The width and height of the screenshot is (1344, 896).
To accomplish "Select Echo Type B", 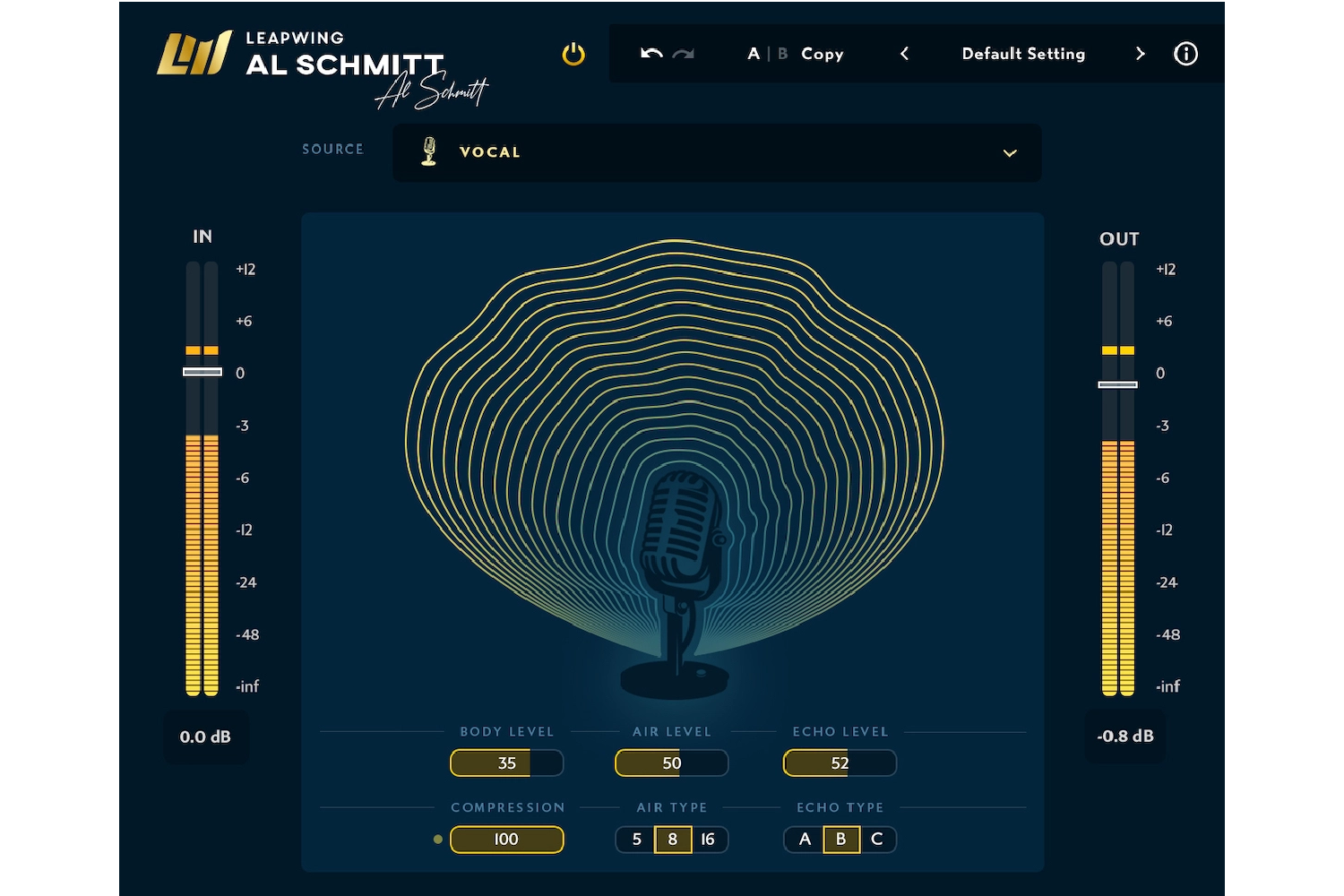I will tap(841, 840).
